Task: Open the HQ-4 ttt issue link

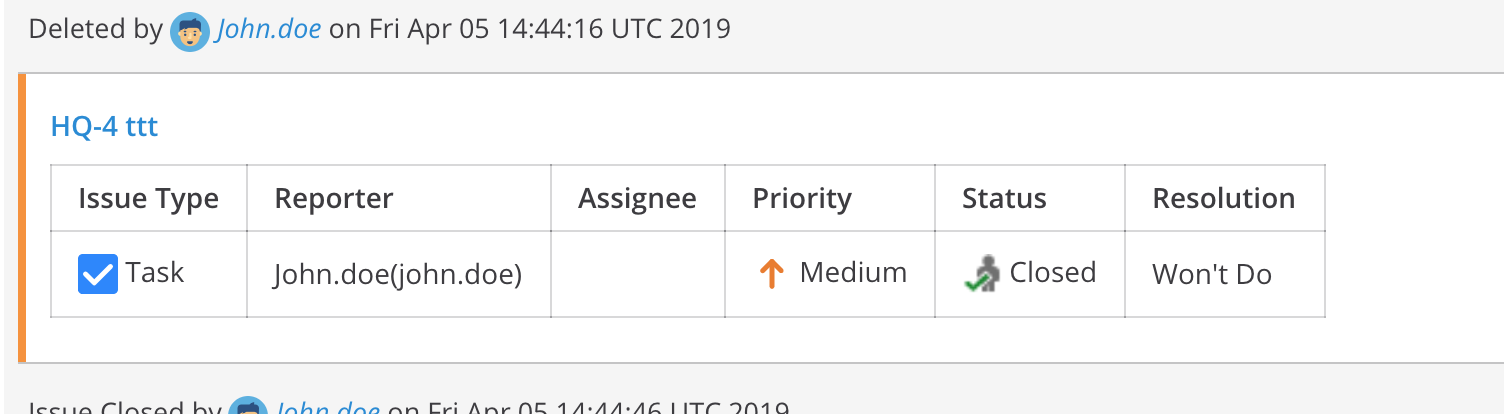Action: [104, 127]
